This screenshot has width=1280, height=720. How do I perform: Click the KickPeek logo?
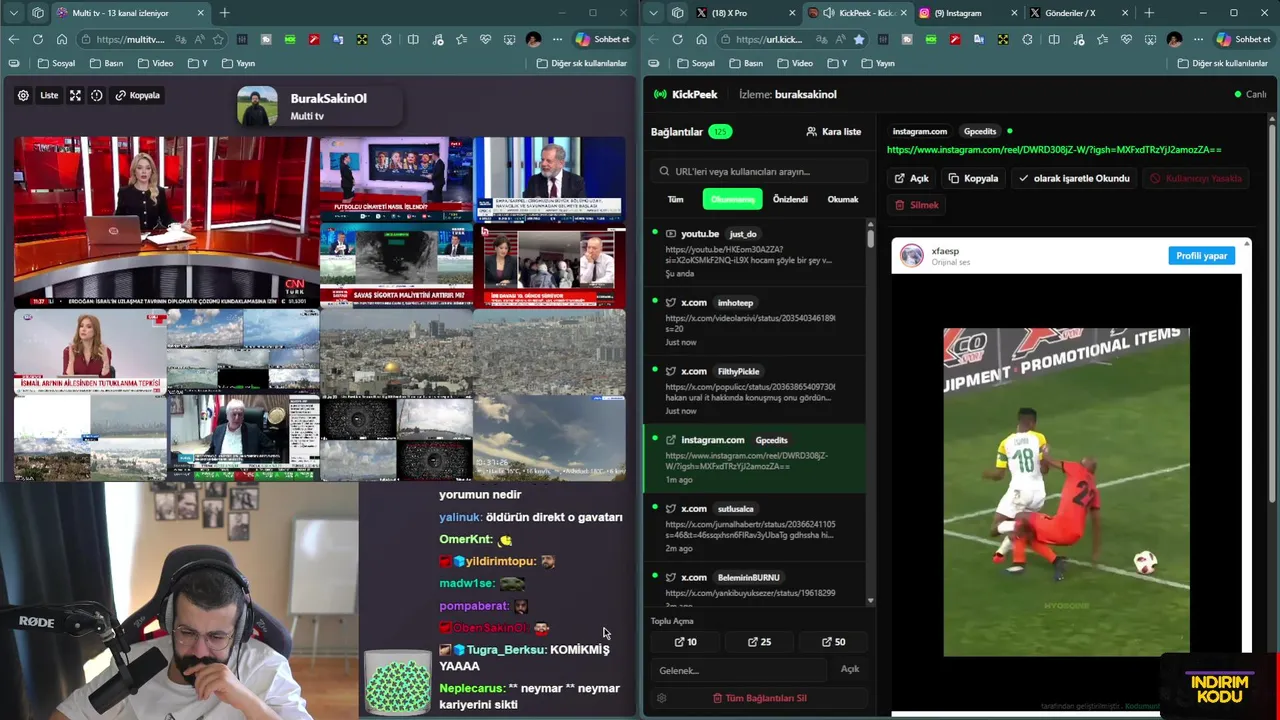tap(686, 94)
